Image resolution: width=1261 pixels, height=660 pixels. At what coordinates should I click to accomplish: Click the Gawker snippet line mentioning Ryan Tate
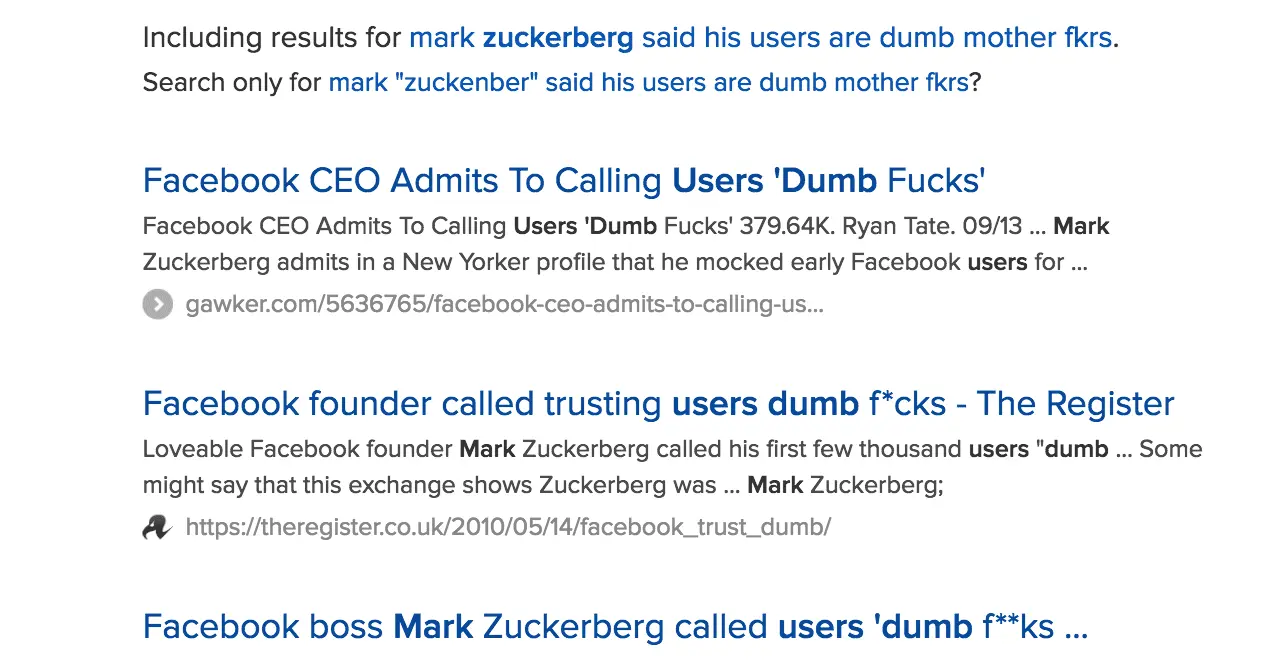(x=625, y=226)
